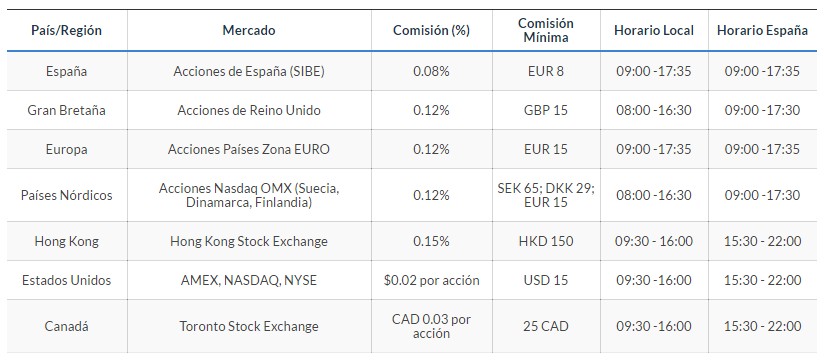Click the Mercado column header

tap(249, 30)
